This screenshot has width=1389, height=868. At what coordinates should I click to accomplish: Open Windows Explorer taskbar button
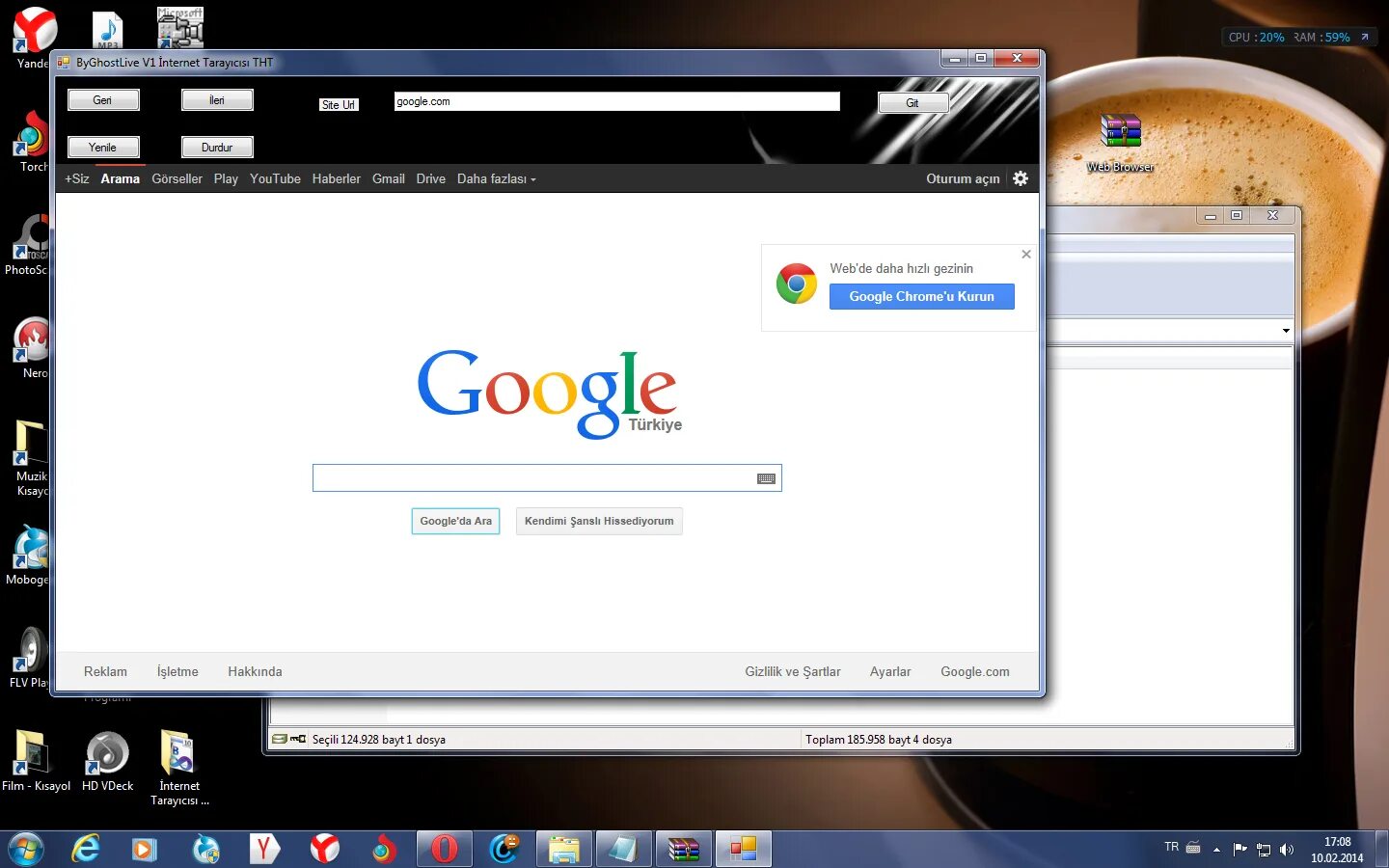pyautogui.click(x=563, y=849)
